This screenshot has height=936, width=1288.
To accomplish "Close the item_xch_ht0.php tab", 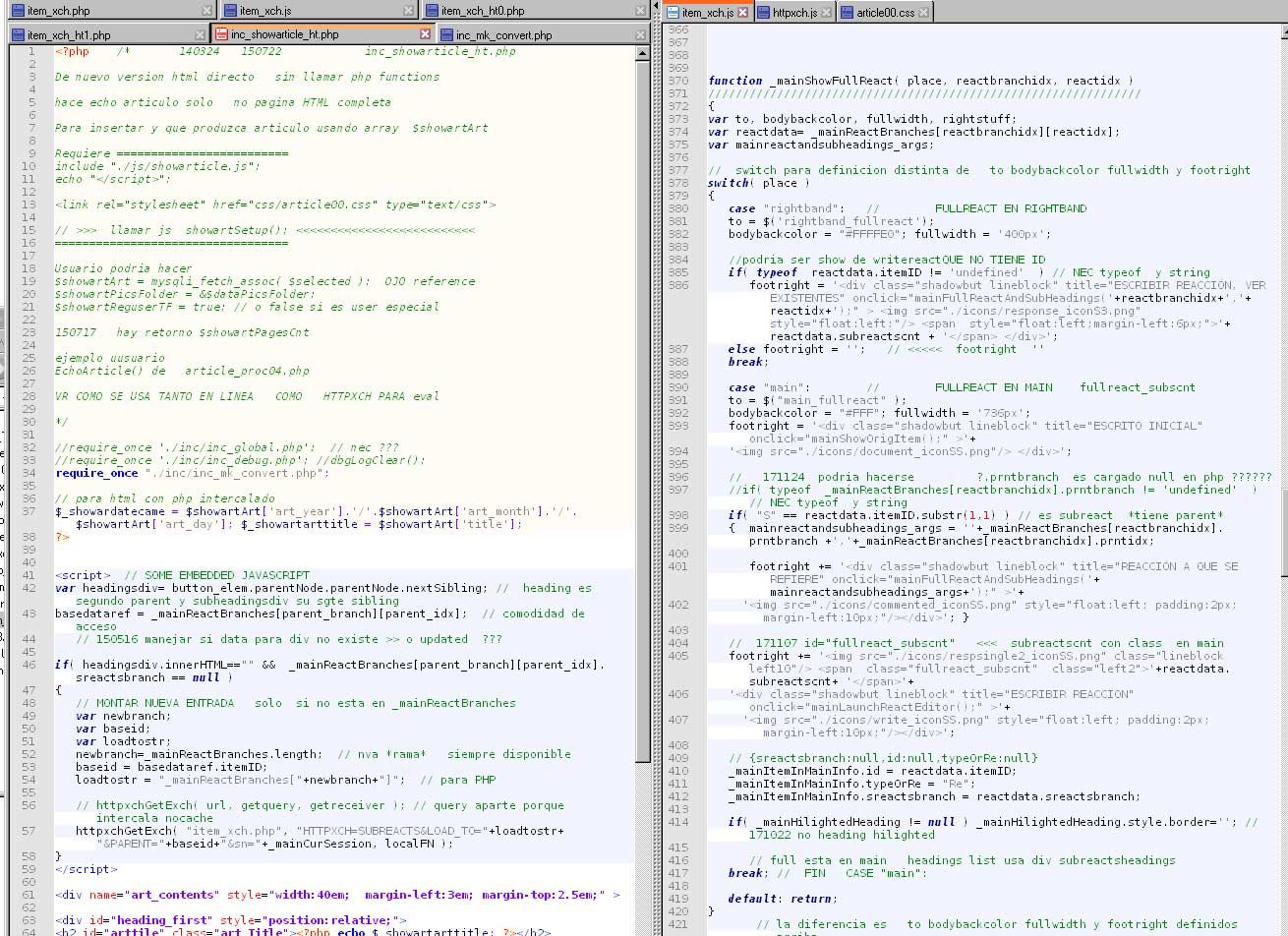I will pyautogui.click(x=640, y=11).
